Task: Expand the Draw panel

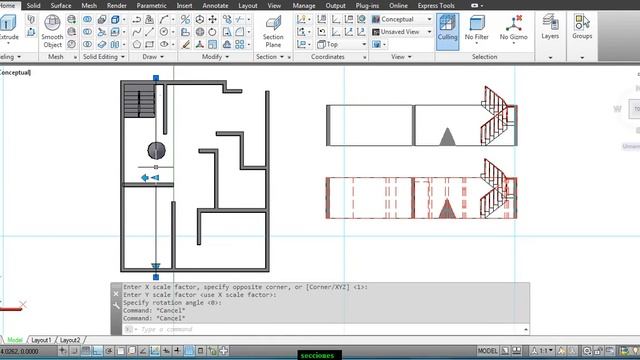Action: 153,57
